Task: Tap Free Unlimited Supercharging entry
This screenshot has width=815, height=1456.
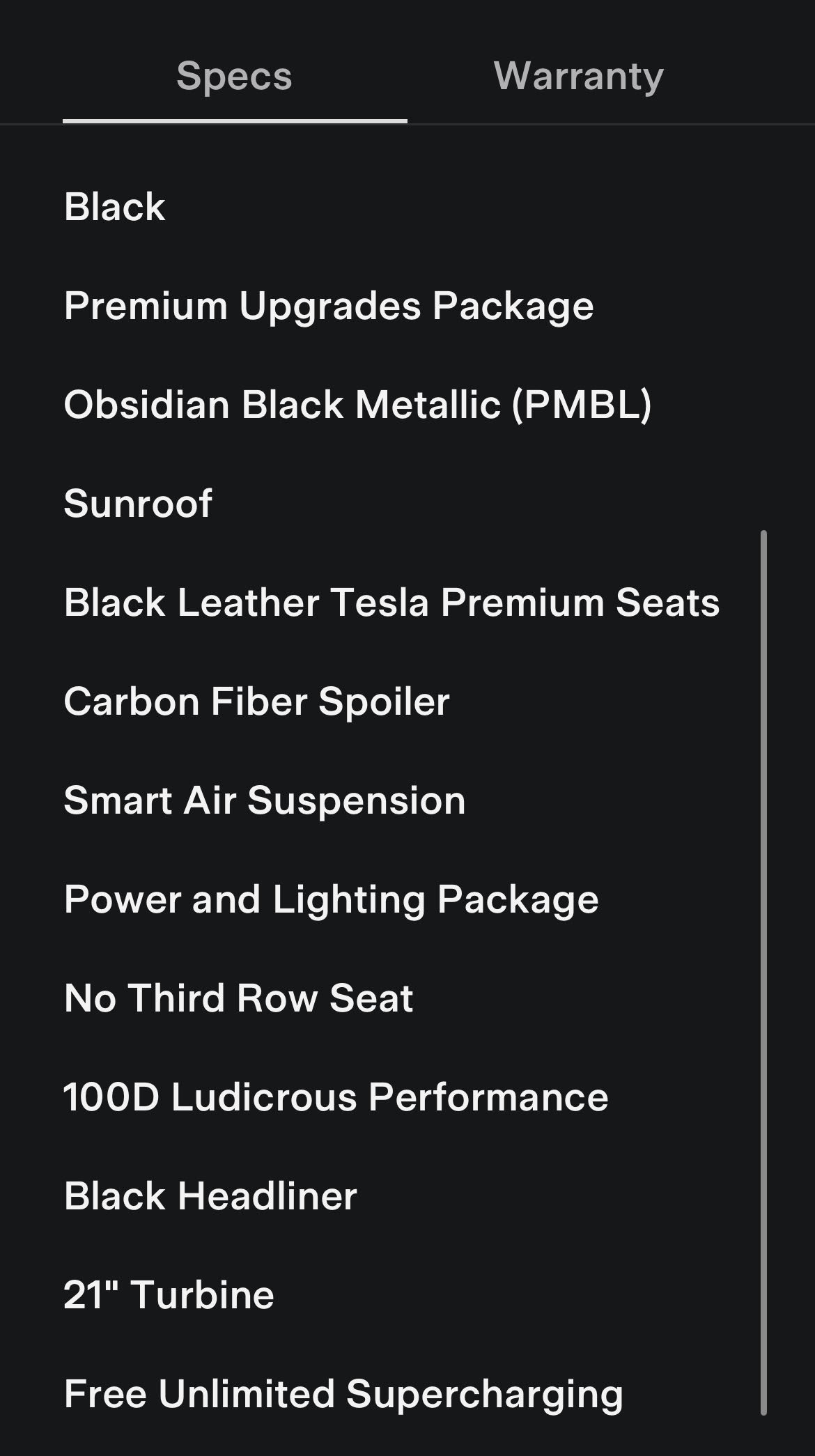Action: click(343, 1394)
